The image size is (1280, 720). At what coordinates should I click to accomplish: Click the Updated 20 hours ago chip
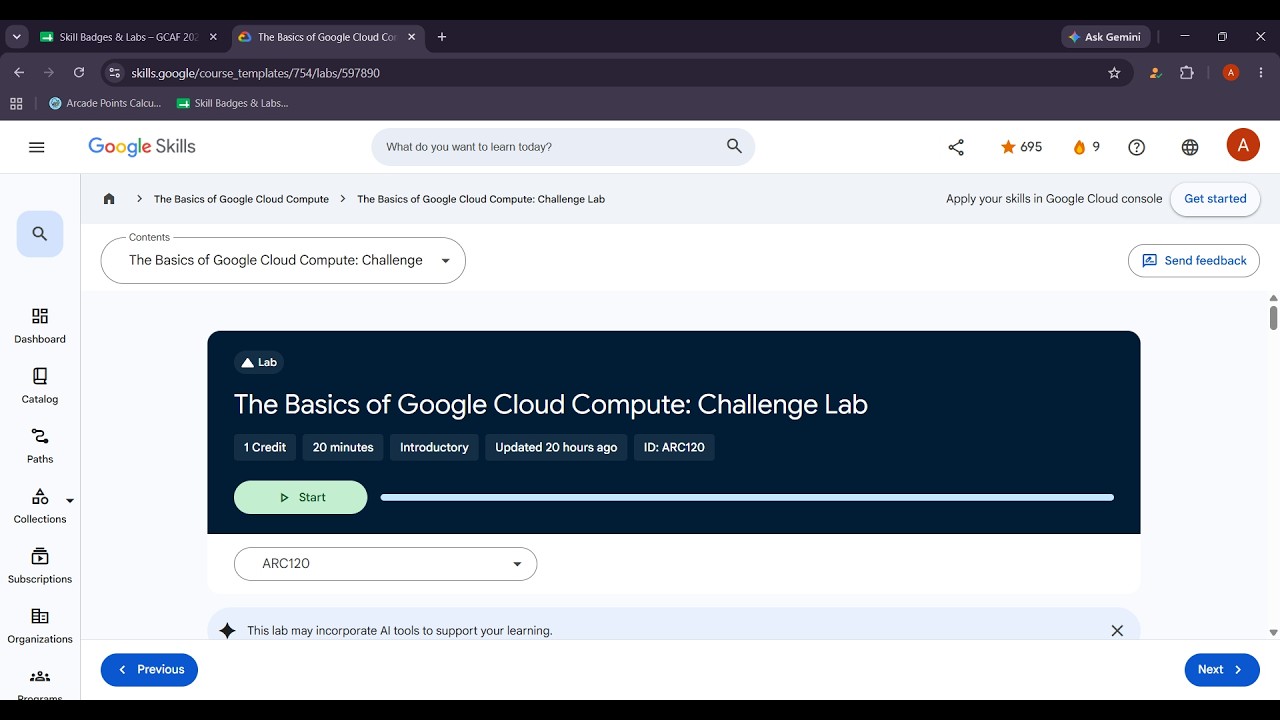tap(556, 447)
